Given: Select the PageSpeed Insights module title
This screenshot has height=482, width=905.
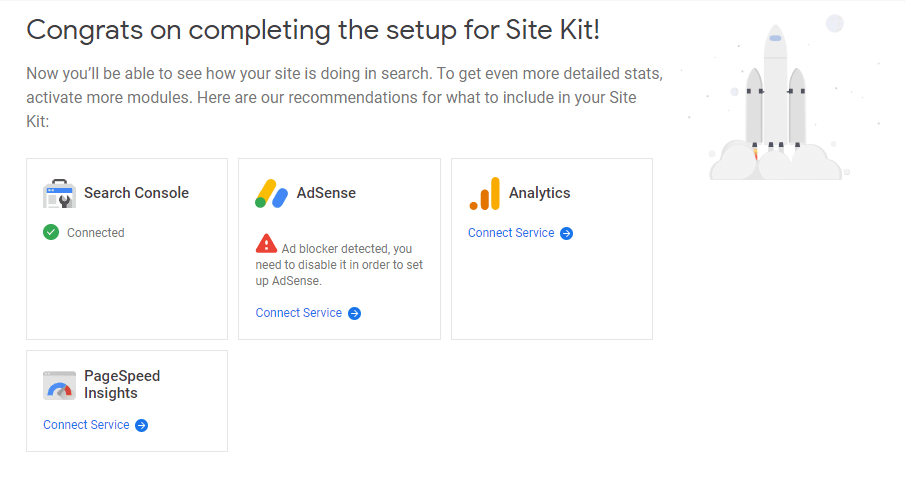Looking at the screenshot, I should tap(122, 384).
